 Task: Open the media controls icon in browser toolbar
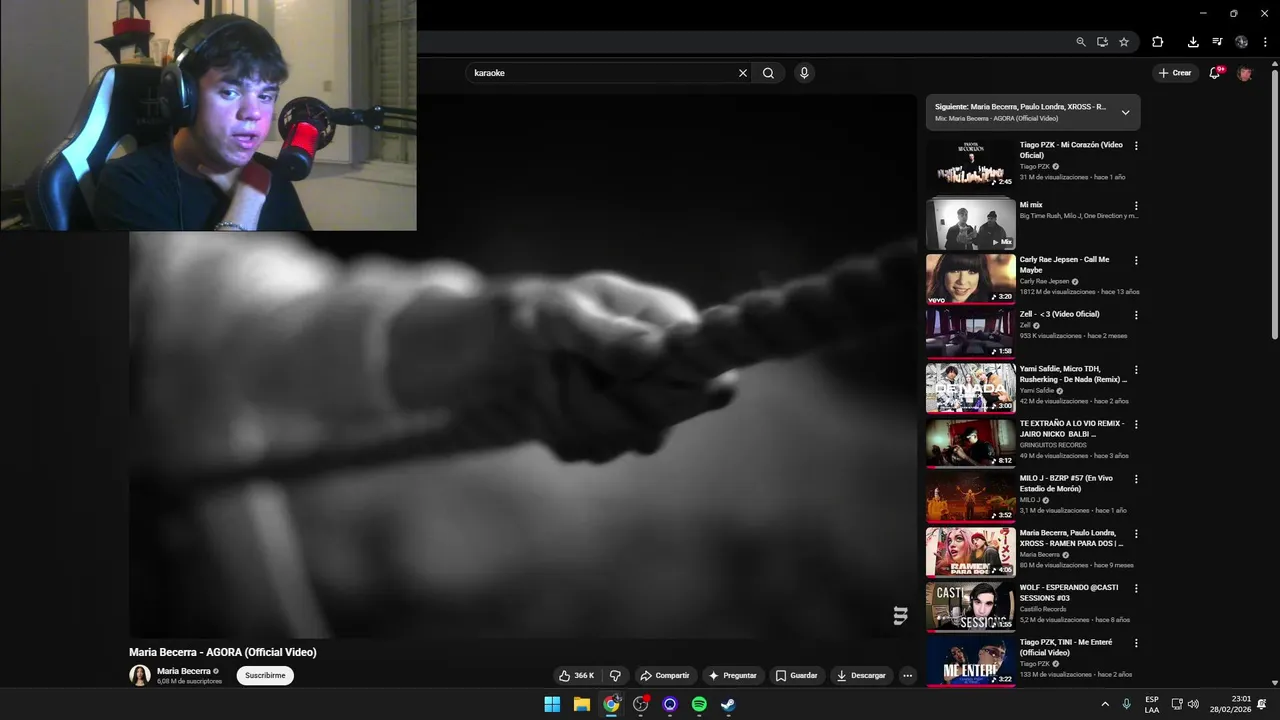tap(1217, 42)
